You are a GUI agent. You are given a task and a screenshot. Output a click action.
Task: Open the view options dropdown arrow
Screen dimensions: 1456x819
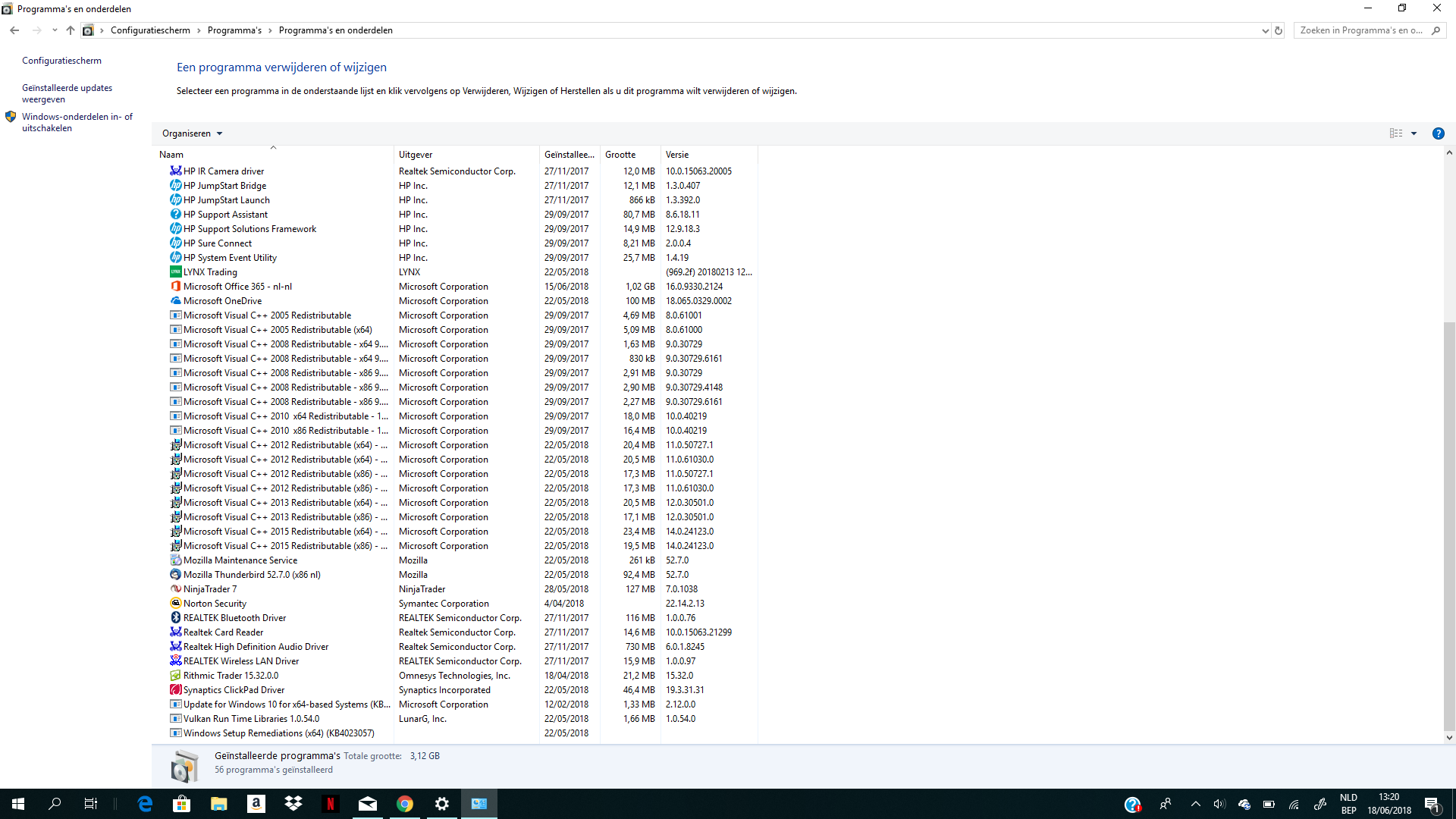coord(1414,133)
